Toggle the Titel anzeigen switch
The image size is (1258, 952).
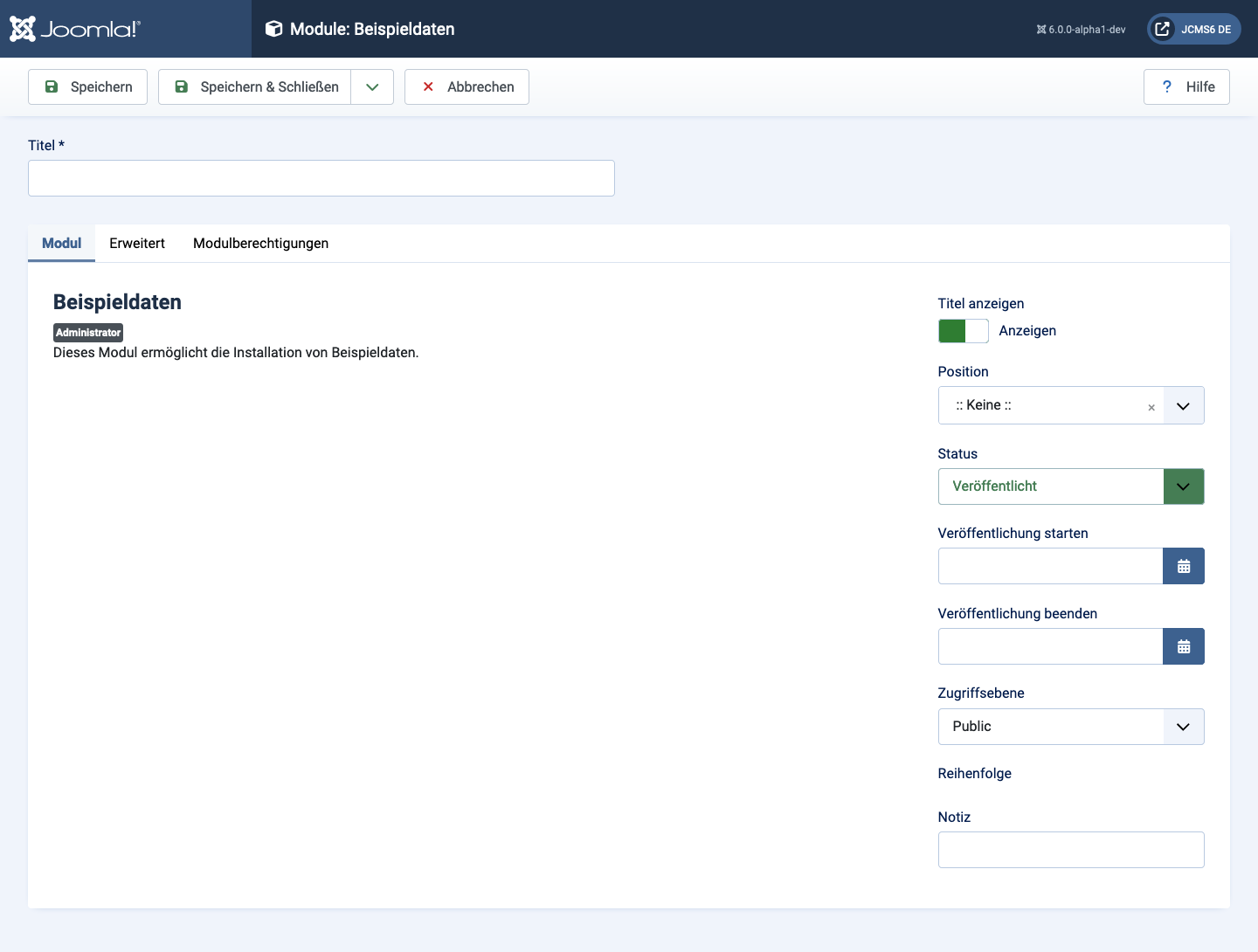click(963, 331)
